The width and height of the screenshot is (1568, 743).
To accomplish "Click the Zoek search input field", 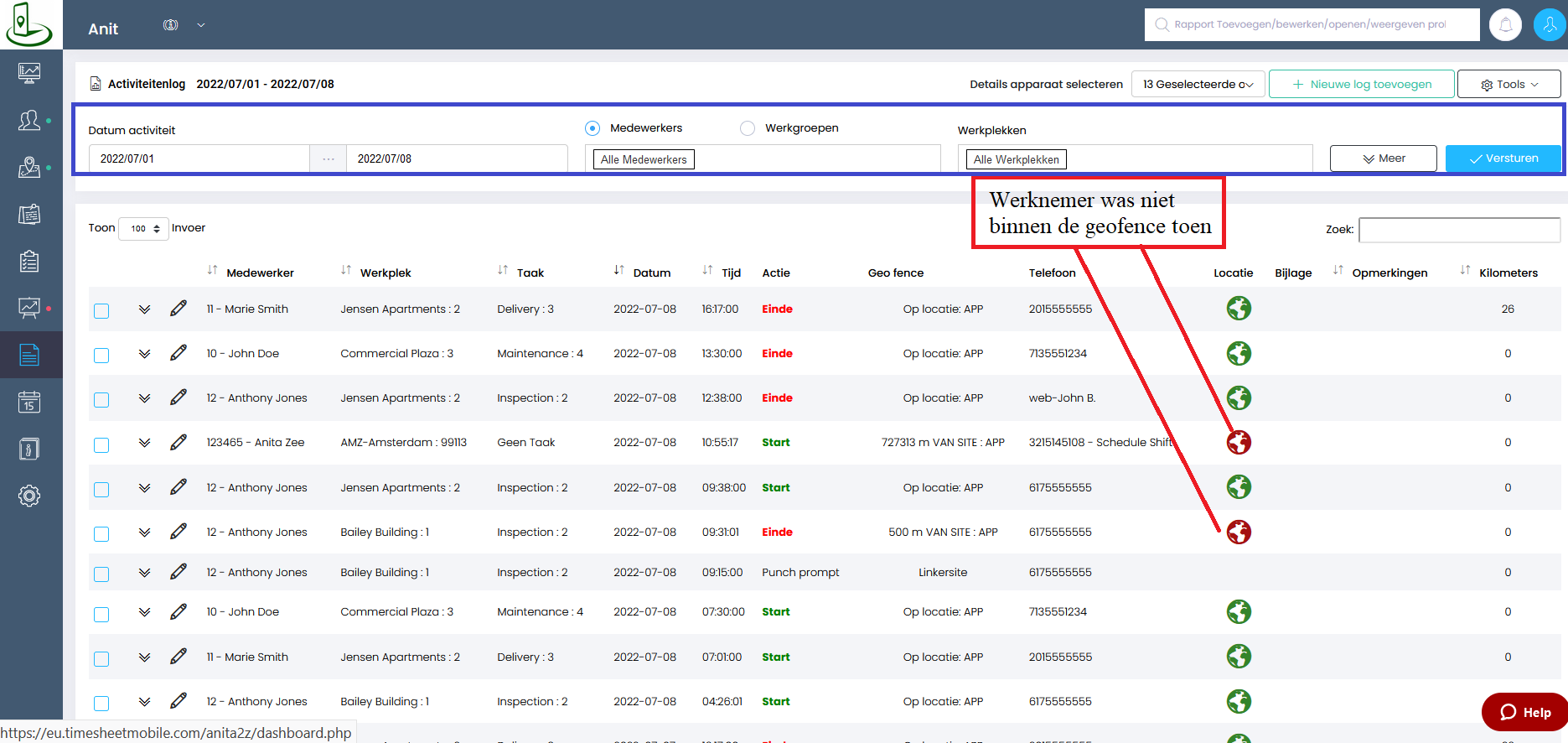I will tap(1459, 230).
